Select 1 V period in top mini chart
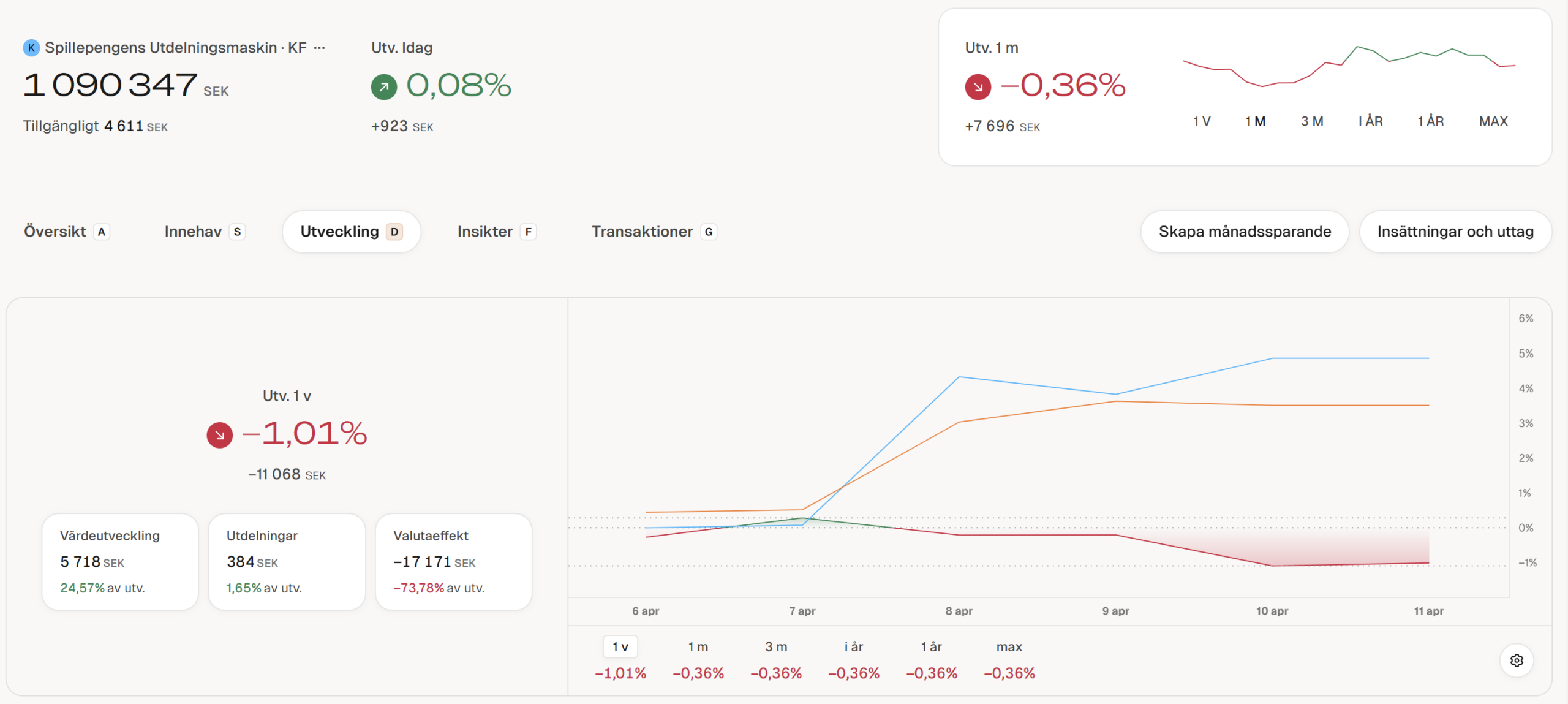Screen dimensions: 1568x704 point(1202,121)
